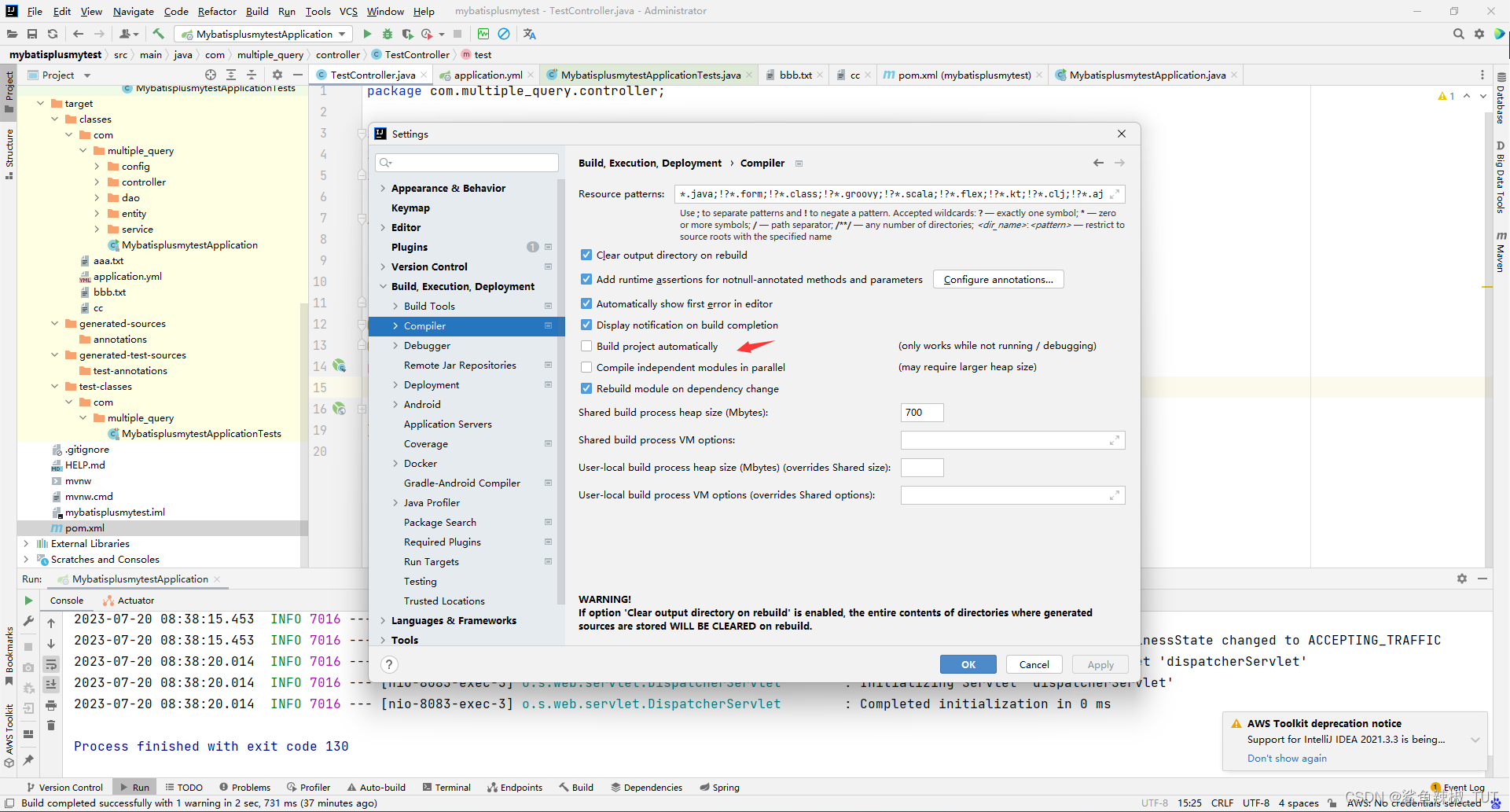This screenshot has width=1510, height=812.
Task: Open MybatisplusmytestApplication run configuration dropdown
Action: pyautogui.click(x=264, y=34)
